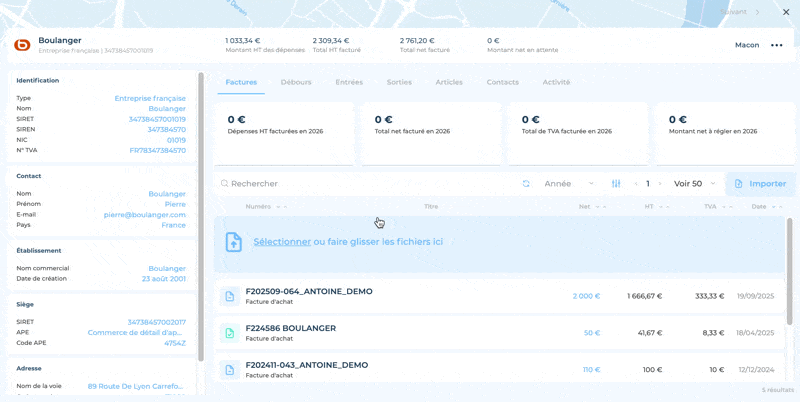This screenshot has width=800, height=402.
Task: Click the Pays value France
Action: click(x=173, y=225)
